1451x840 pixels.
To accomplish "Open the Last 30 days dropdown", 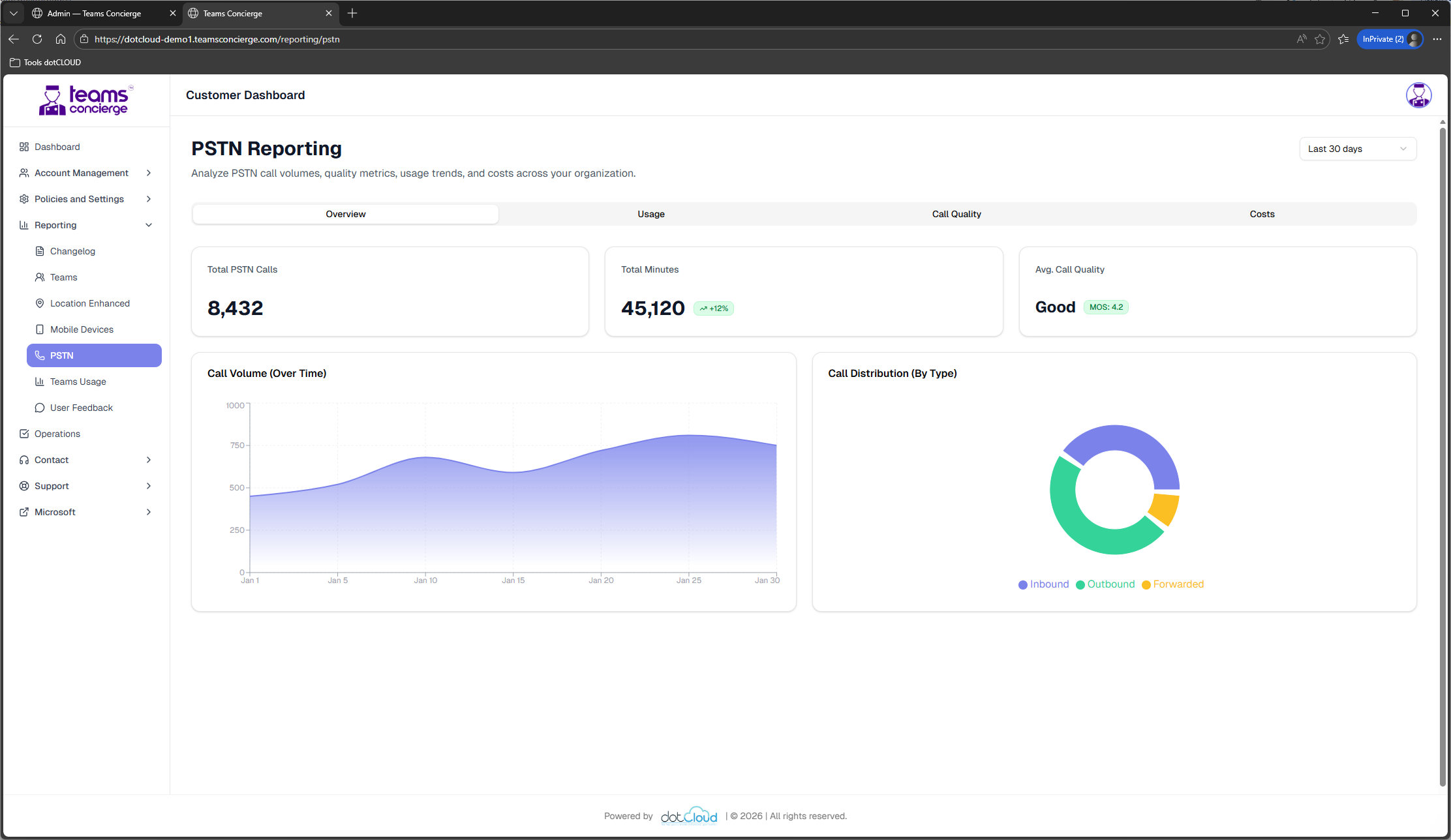I will [1358, 149].
